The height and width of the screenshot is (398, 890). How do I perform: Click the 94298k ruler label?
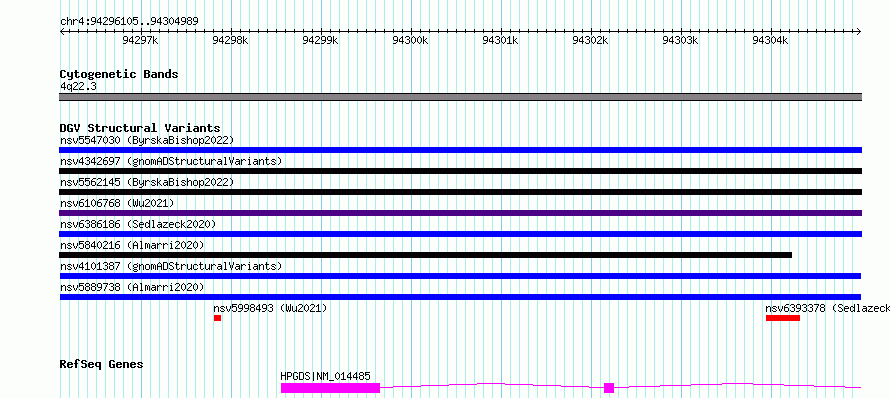pos(230,40)
